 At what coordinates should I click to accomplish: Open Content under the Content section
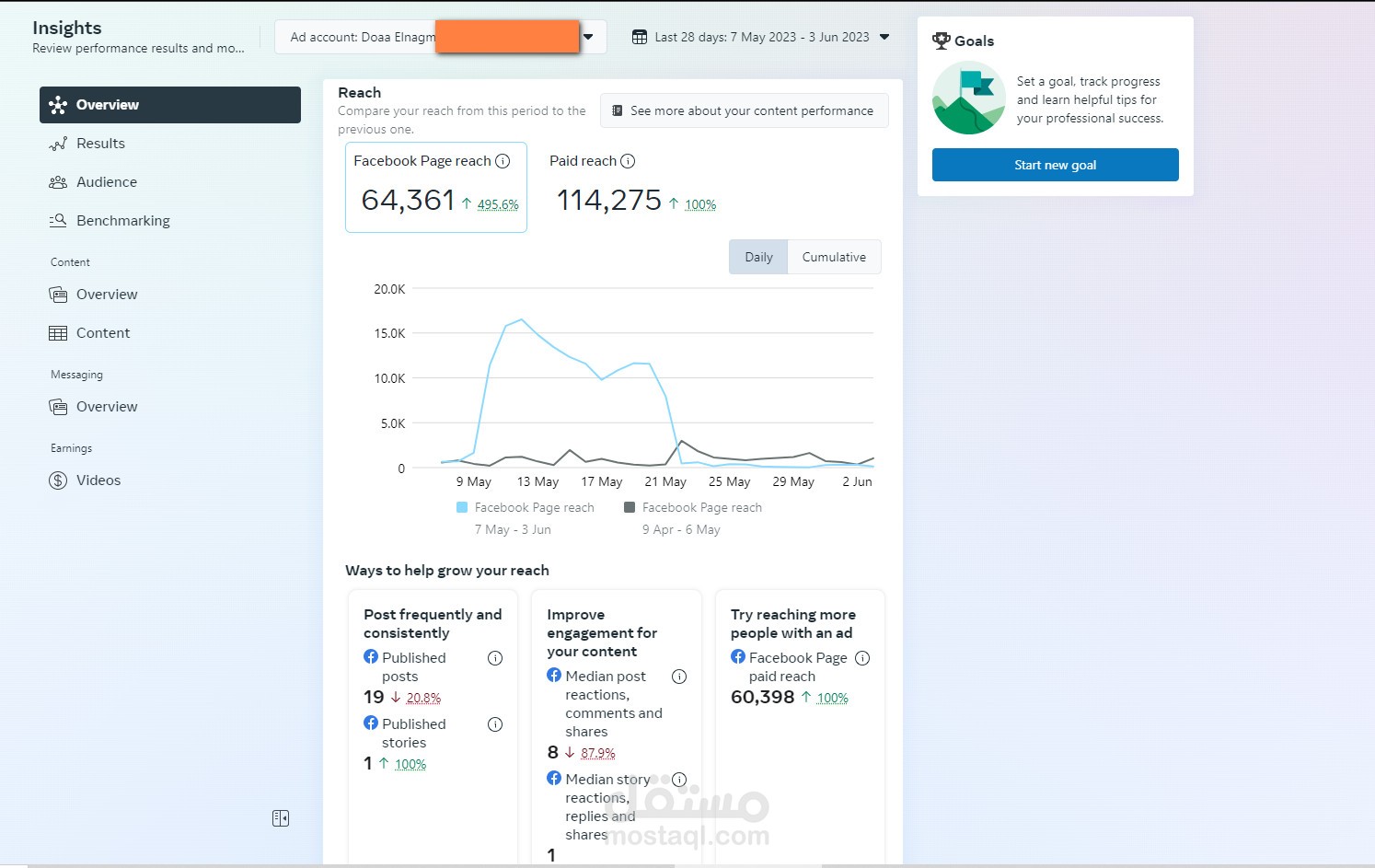click(x=103, y=333)
